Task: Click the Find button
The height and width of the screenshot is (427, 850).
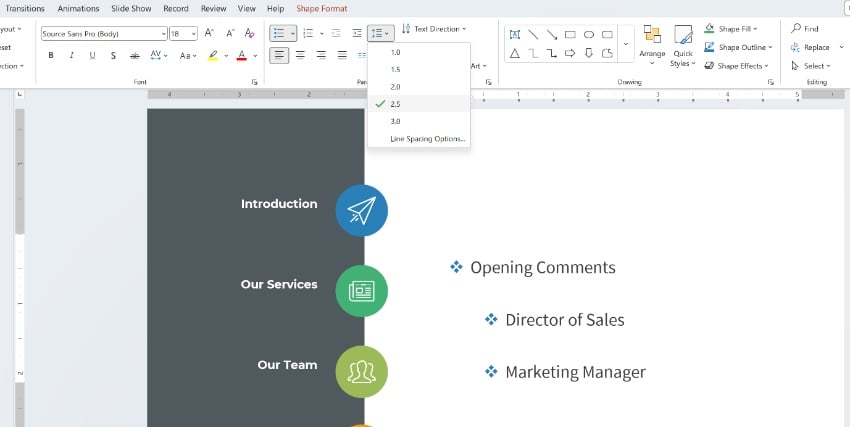Action: coord(806,29)
